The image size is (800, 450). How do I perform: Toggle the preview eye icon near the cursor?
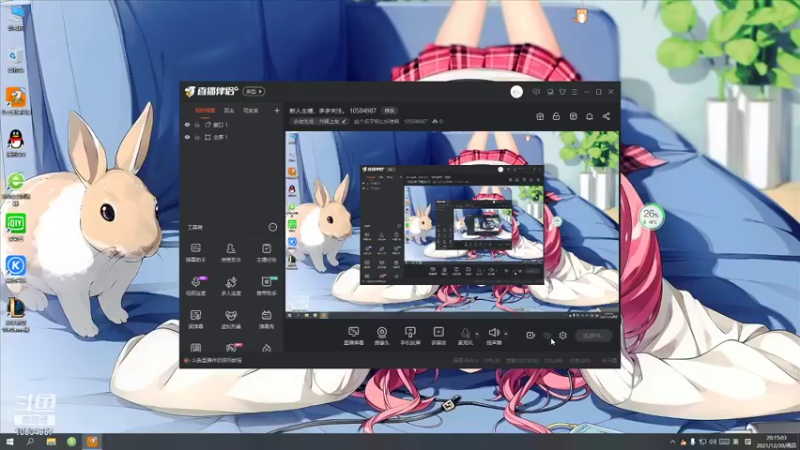coord(547,335)
